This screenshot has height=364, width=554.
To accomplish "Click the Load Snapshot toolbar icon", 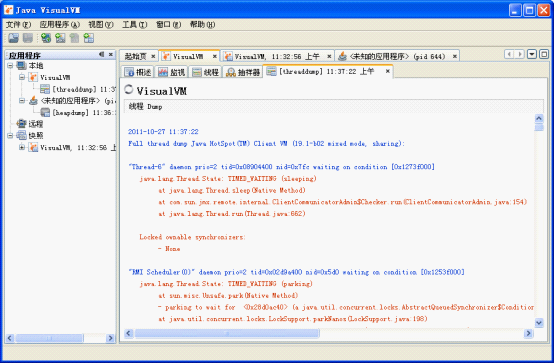I will [x=13, y=38].
